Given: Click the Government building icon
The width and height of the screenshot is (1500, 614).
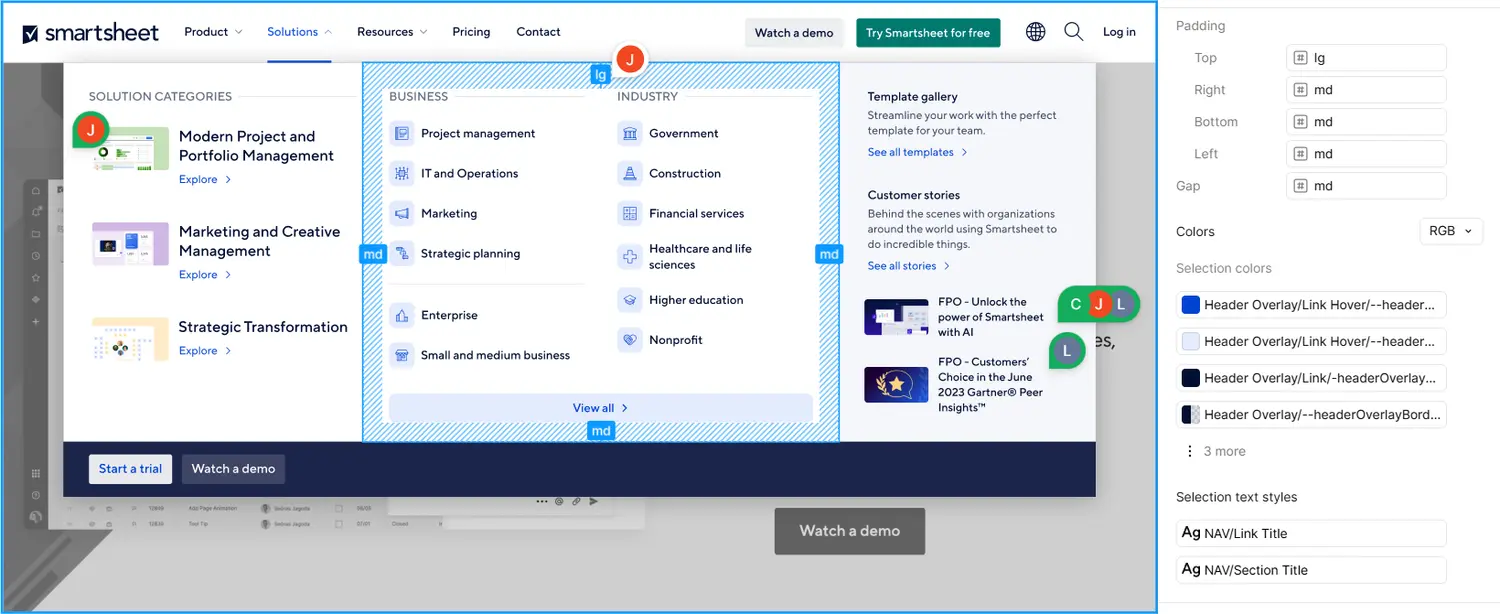Looking at the screenshot, I should pyautogui.click(x=629, y=133).
